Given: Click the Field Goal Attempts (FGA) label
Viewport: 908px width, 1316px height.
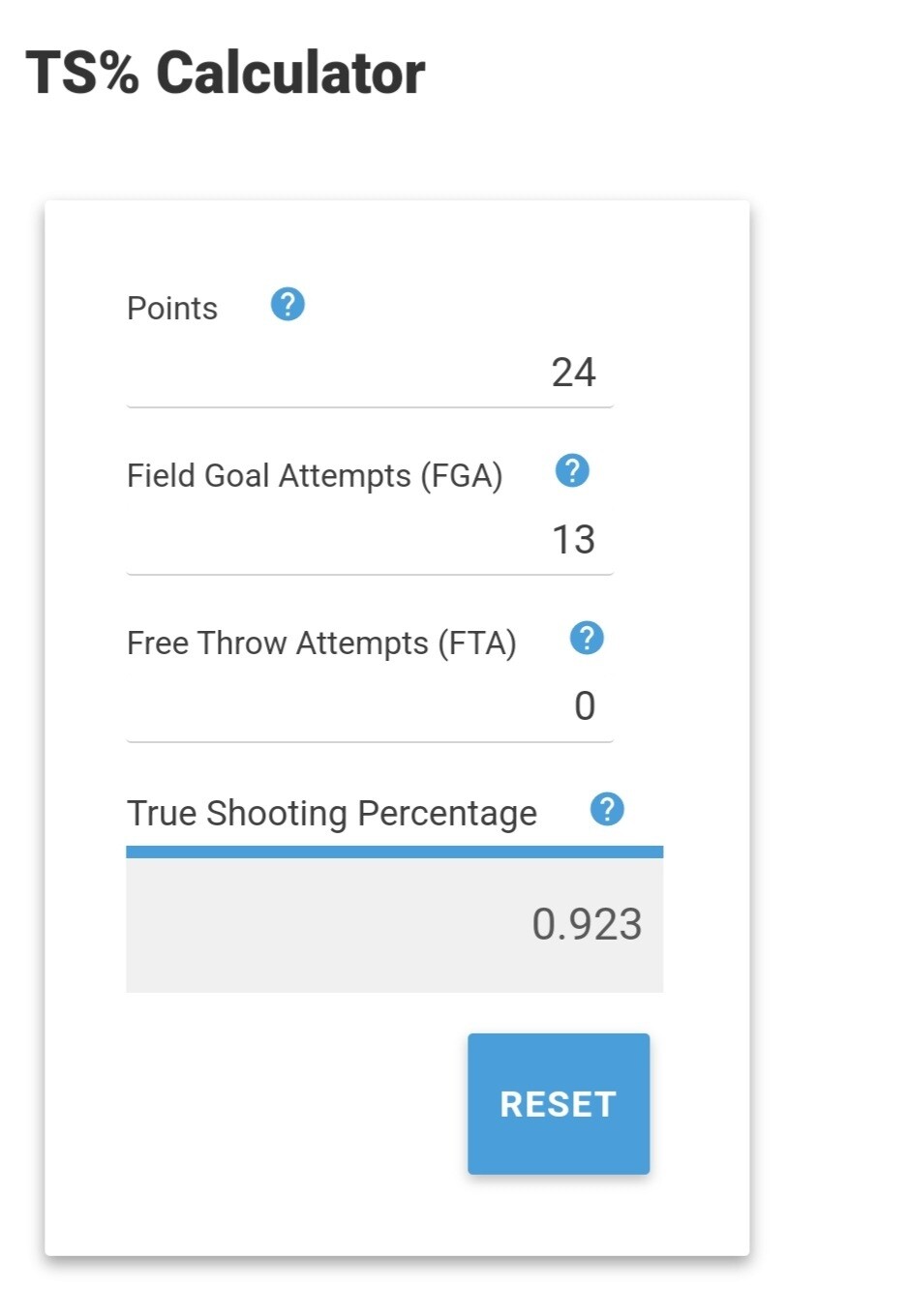Looking at the screenshot, I should (x=315, y=476).
